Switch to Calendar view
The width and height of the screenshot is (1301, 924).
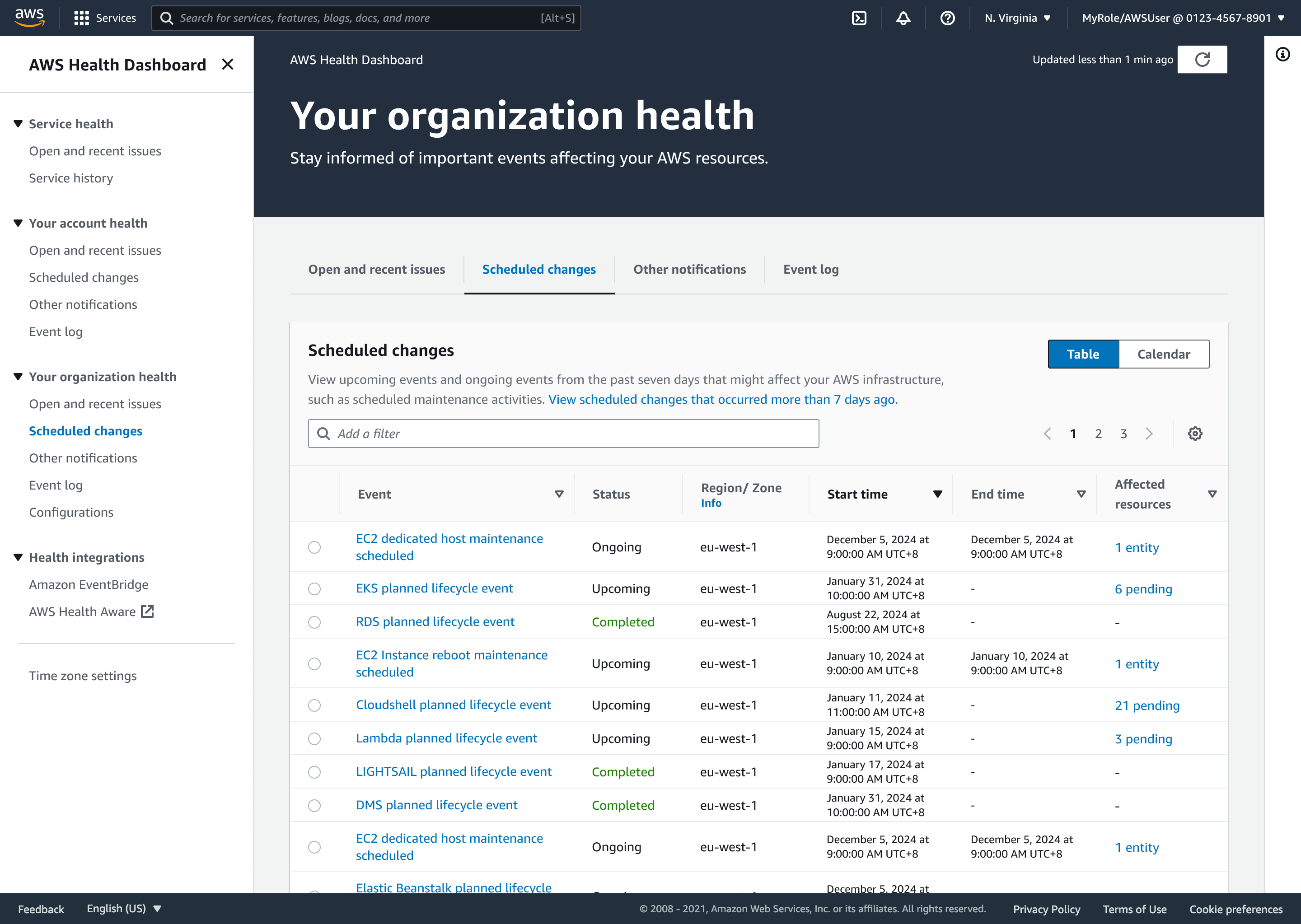coord(1163,354)
